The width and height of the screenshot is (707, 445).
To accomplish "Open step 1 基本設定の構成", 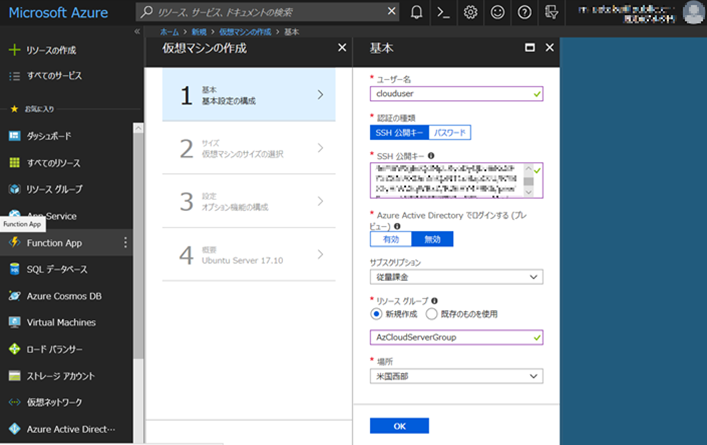I will point(249,95).
